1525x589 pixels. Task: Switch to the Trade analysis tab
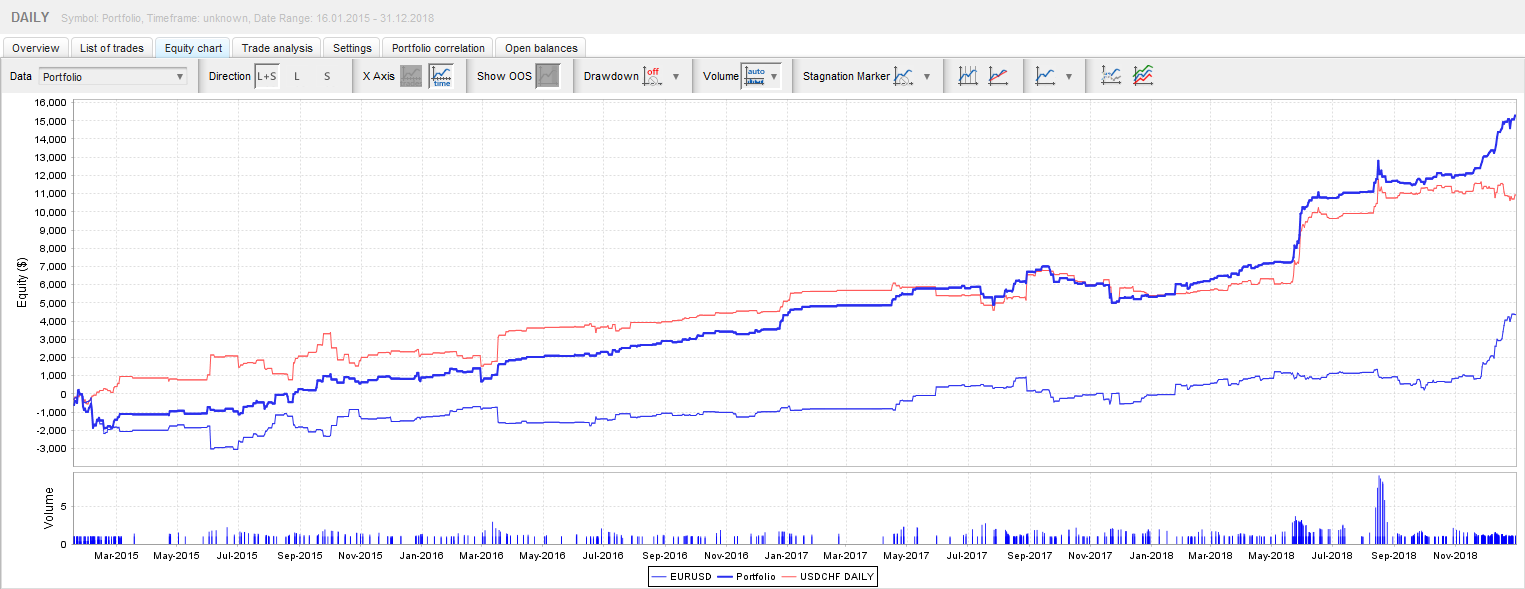277,48
